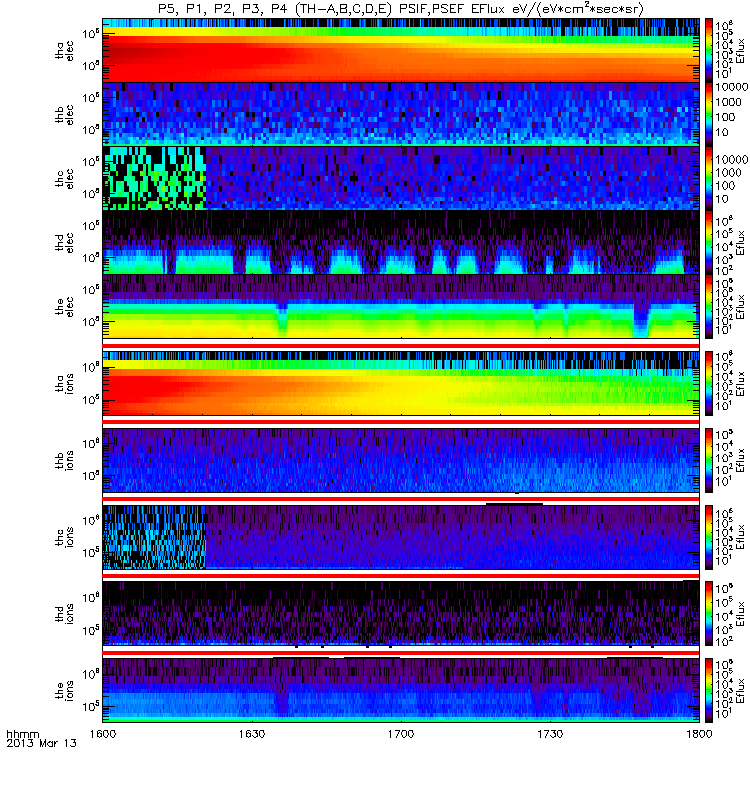Click the 'tha ions' y-axis label
Screen dimensions: 750x800
click(x=65, y=384)
